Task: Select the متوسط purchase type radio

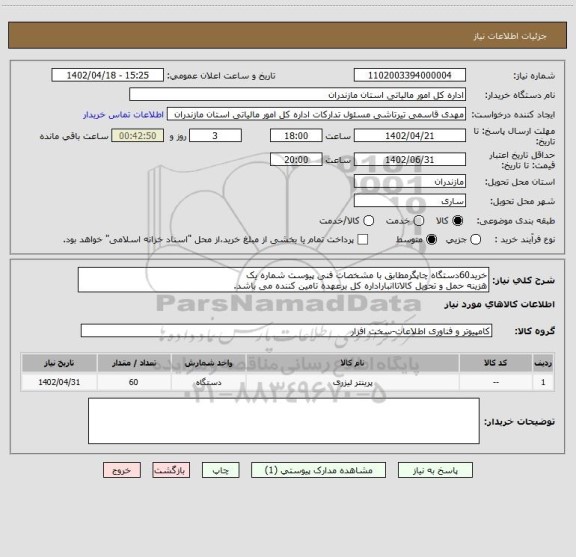Action: click(431, 240)
